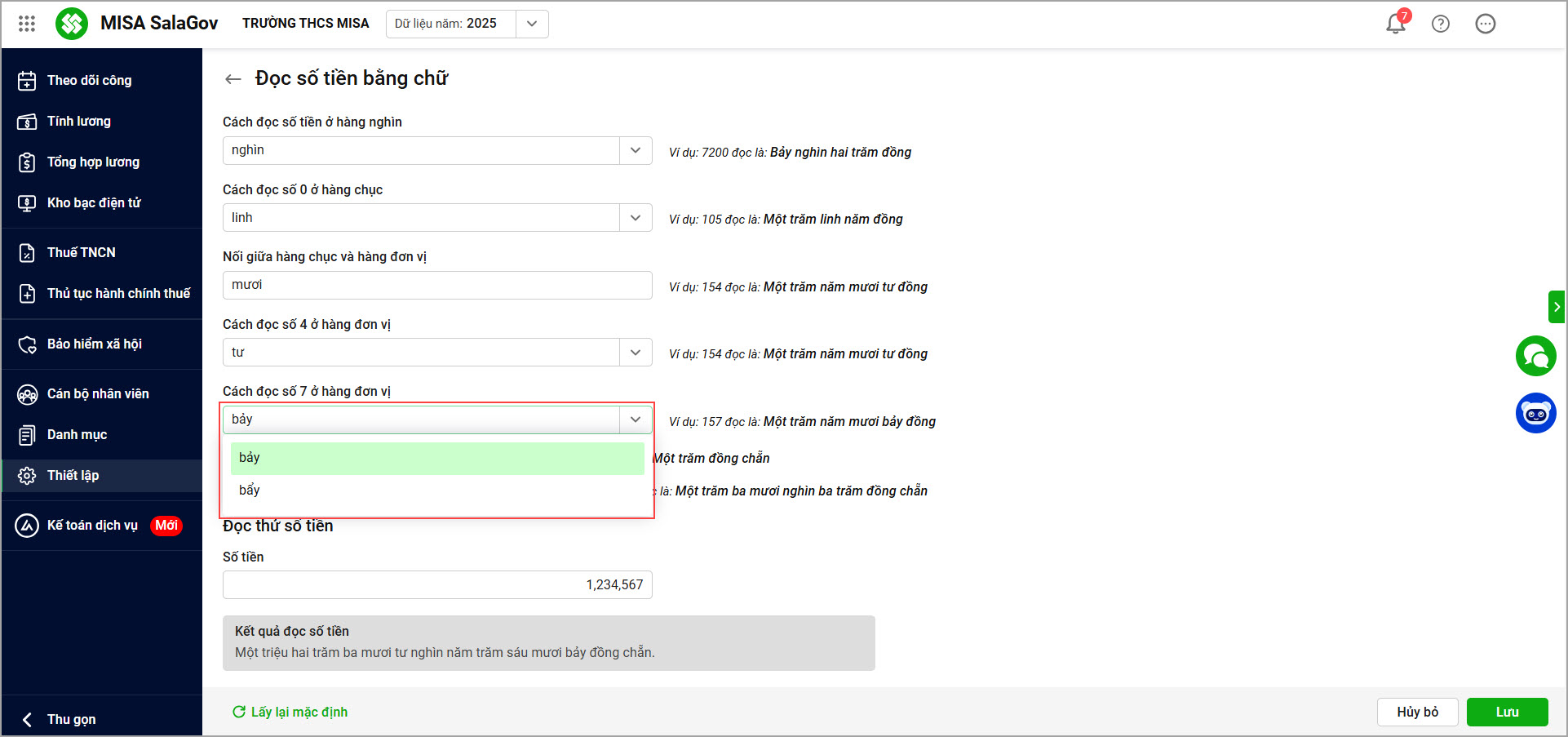Click the Dữ liệu năm 2025 year field
Image resolution: width=1568 pixels, height=737 pixels.
tap(451, 24)
